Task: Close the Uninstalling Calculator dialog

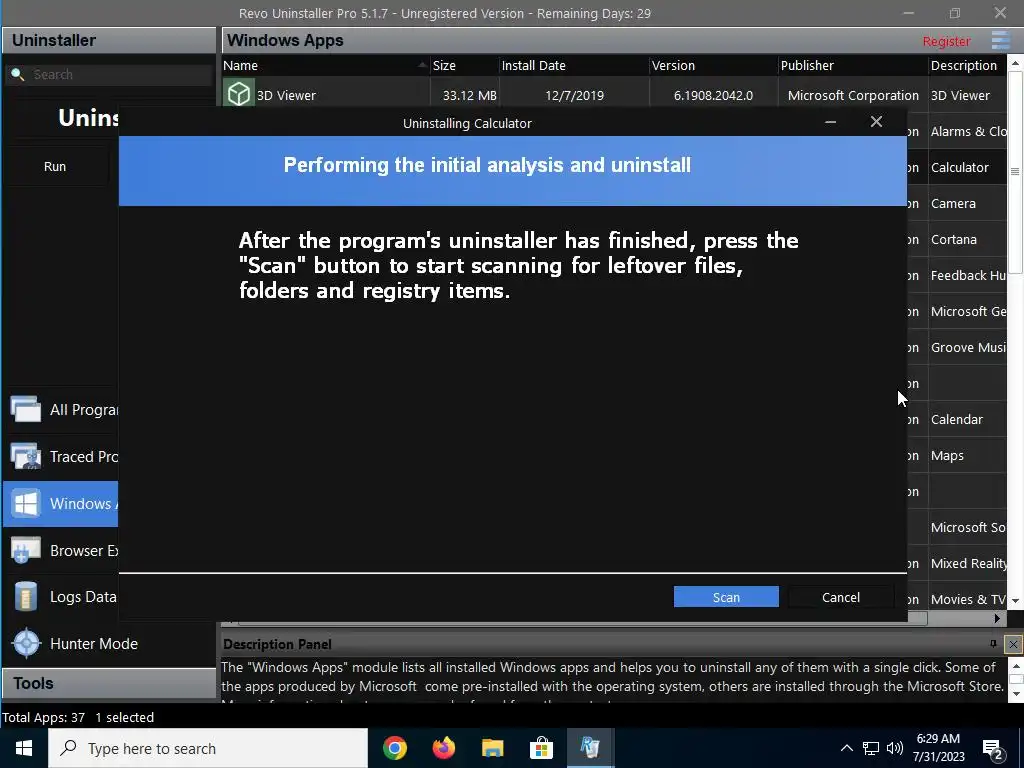Action: [x=876, y=122]
